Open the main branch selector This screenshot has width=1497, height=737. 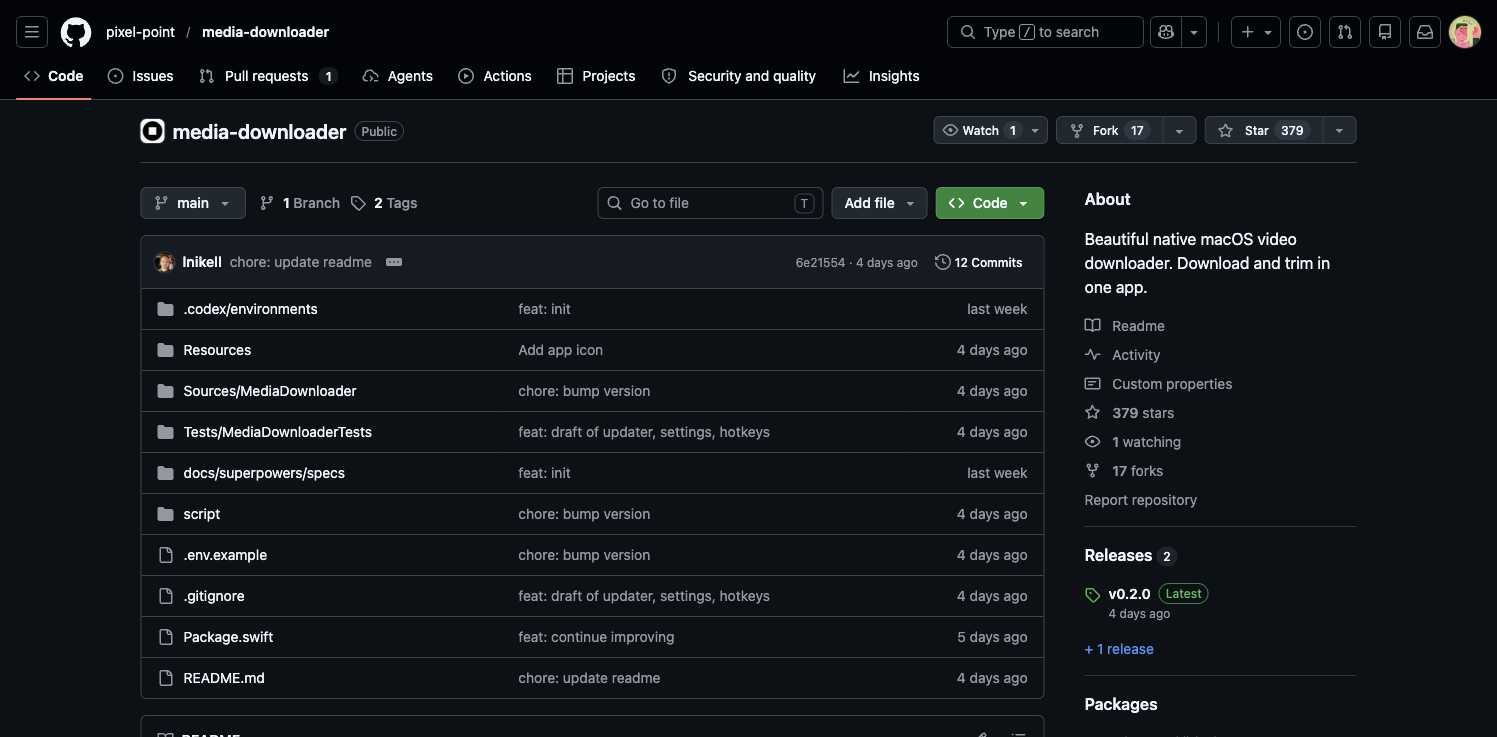pos(193,203)
